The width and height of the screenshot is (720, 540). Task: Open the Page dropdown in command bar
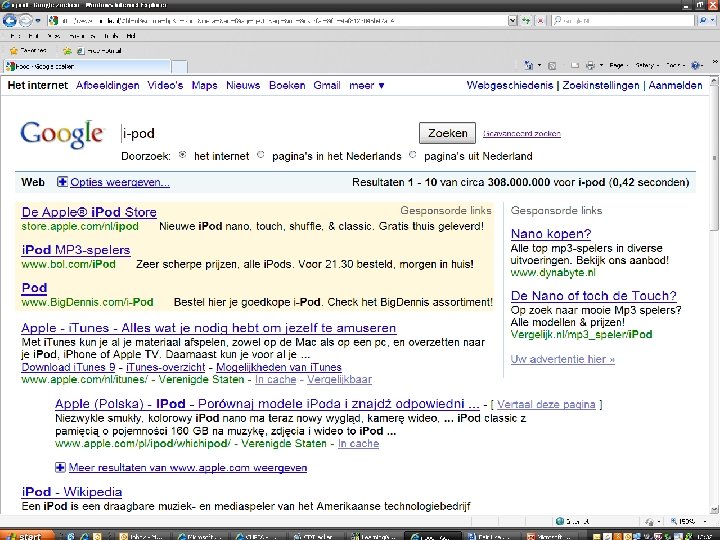click(x=619, y=66)
